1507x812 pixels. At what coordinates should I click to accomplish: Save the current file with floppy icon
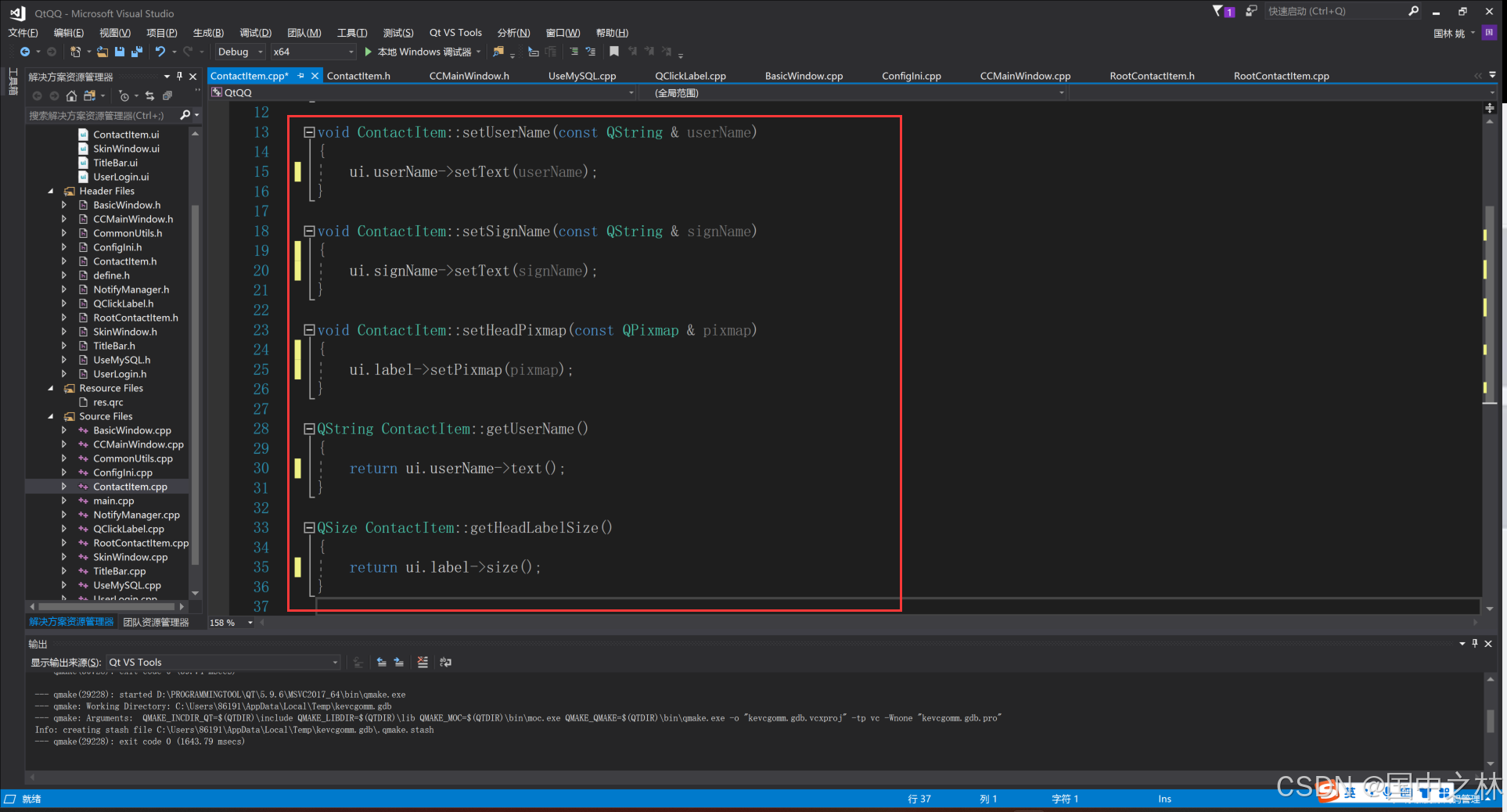(x=120, y=52)
